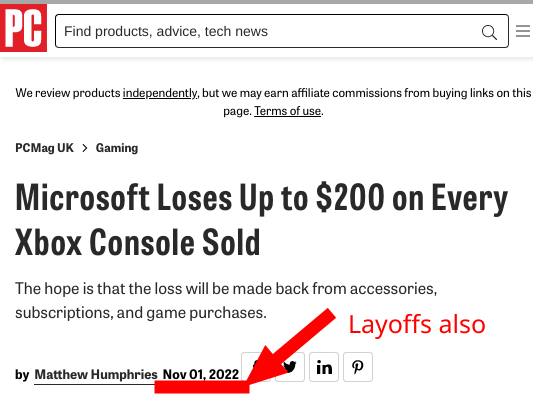The image size is (533, 417).
Task: Click the article subheading about accessories
Action: [226, 300]
